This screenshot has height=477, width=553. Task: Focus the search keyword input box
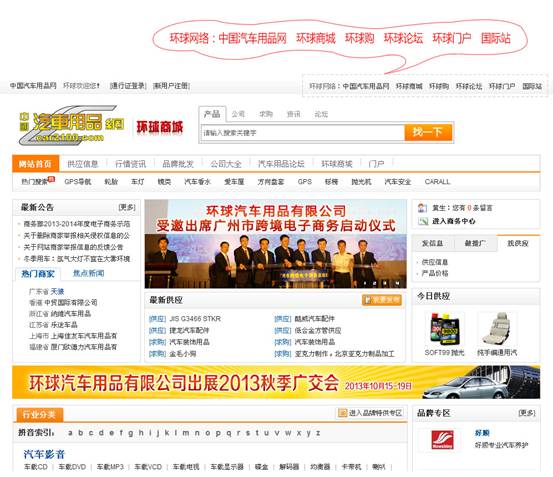coord(303,133)
